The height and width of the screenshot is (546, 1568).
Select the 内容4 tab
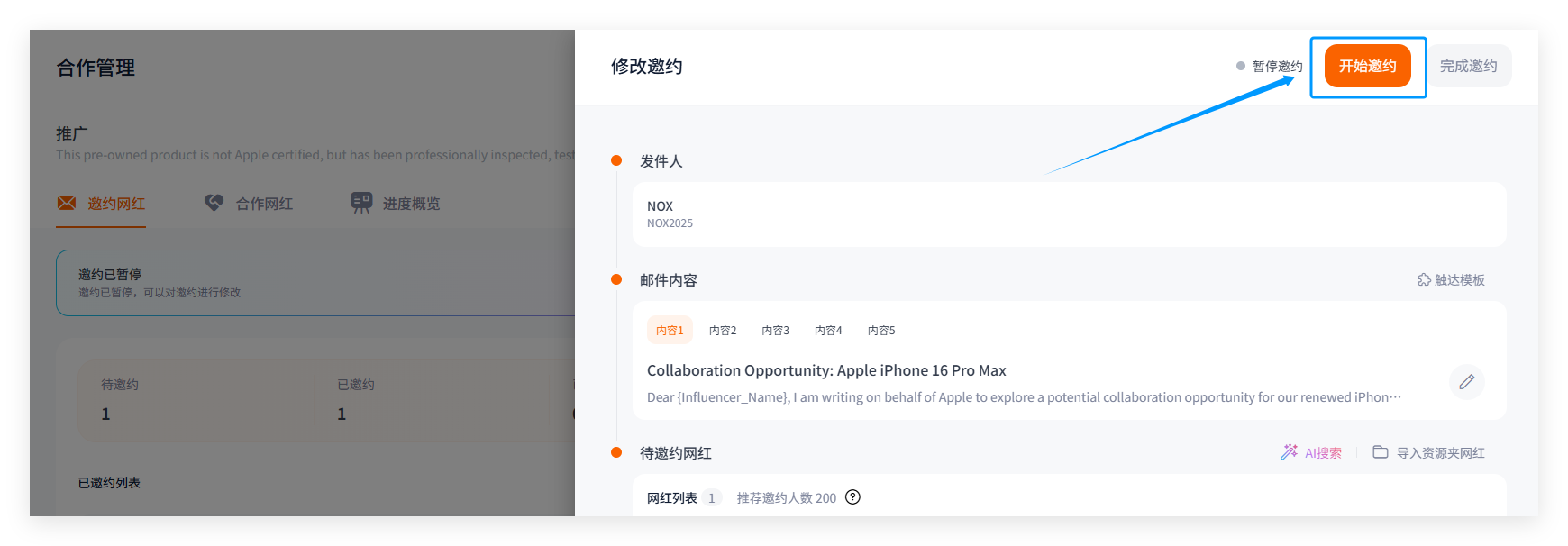[x=828, y=331]
